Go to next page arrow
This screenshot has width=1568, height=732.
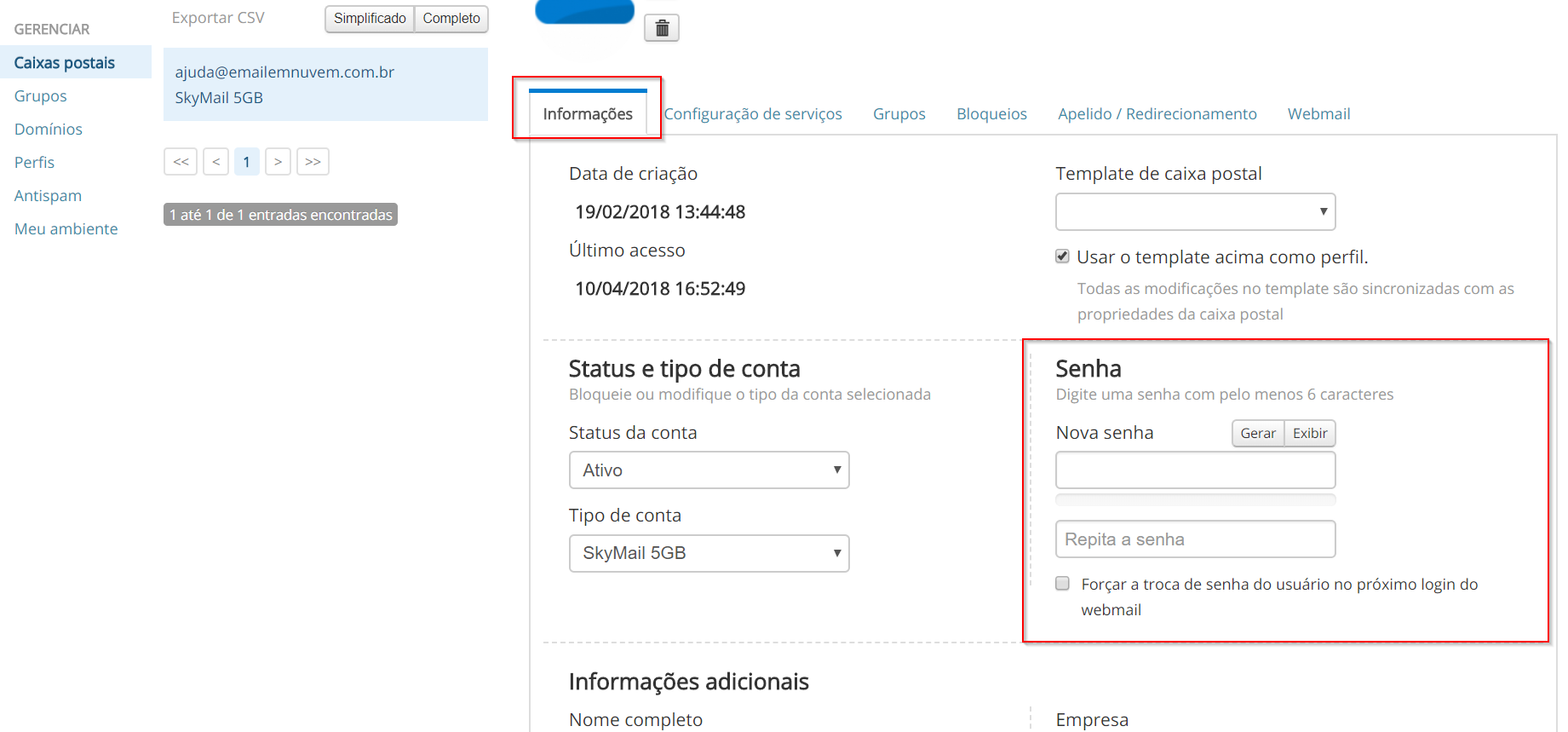coord(278,162)
